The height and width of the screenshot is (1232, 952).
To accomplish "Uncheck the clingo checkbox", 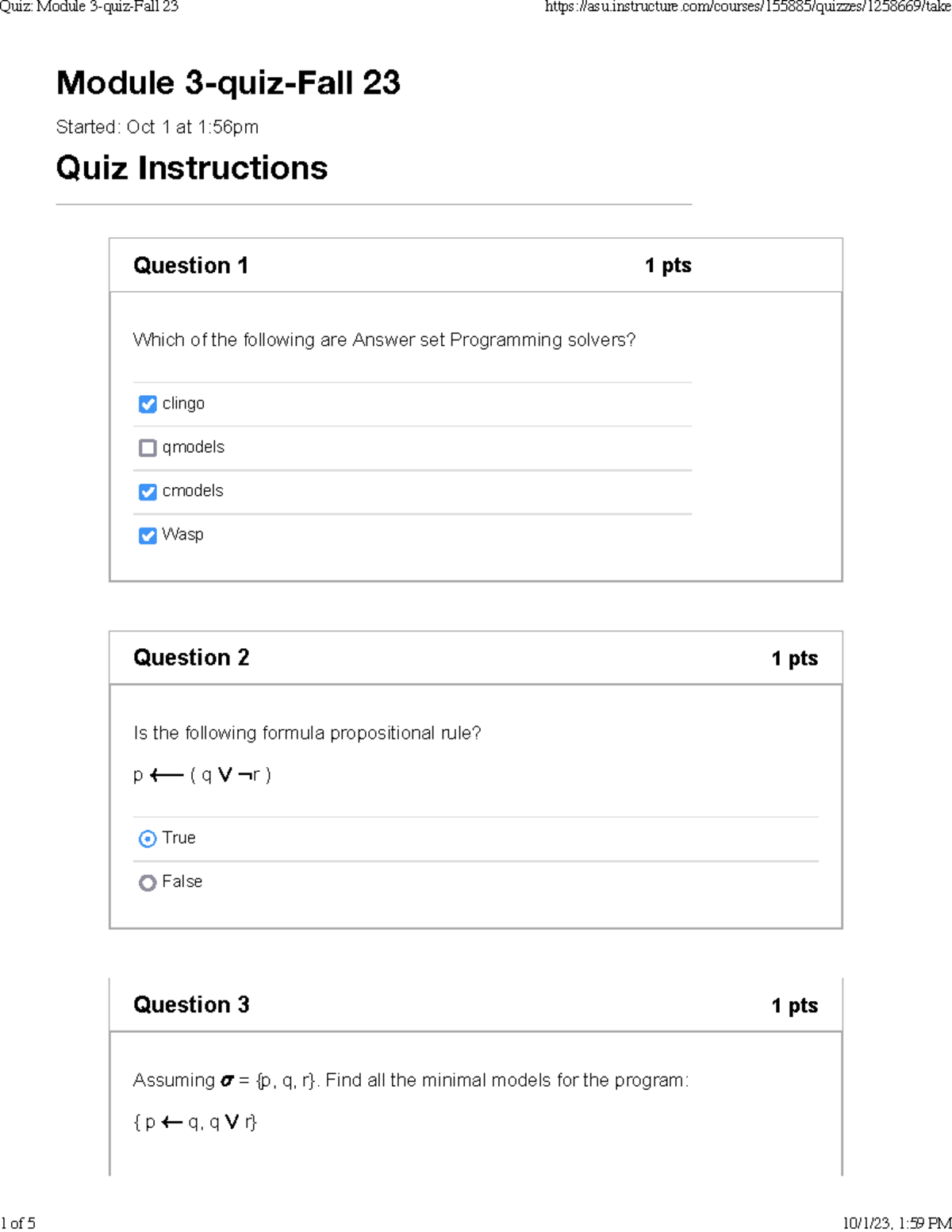I will coord(148,404).
